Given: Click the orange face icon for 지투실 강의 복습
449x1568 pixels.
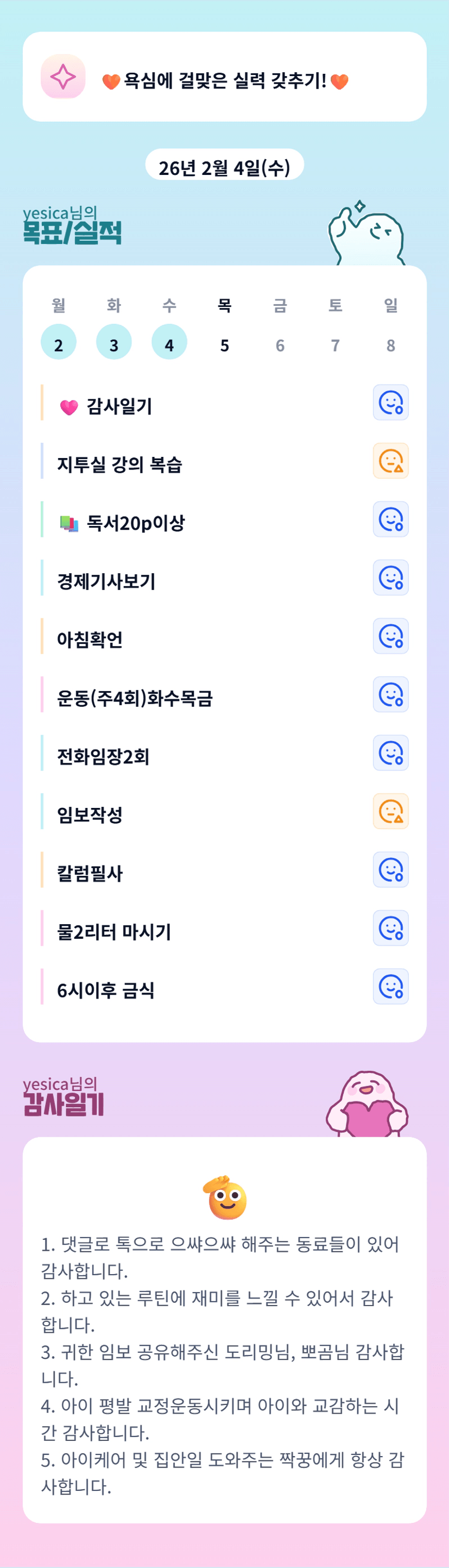Looking at the screenshot, I should (x=390, y=461).
